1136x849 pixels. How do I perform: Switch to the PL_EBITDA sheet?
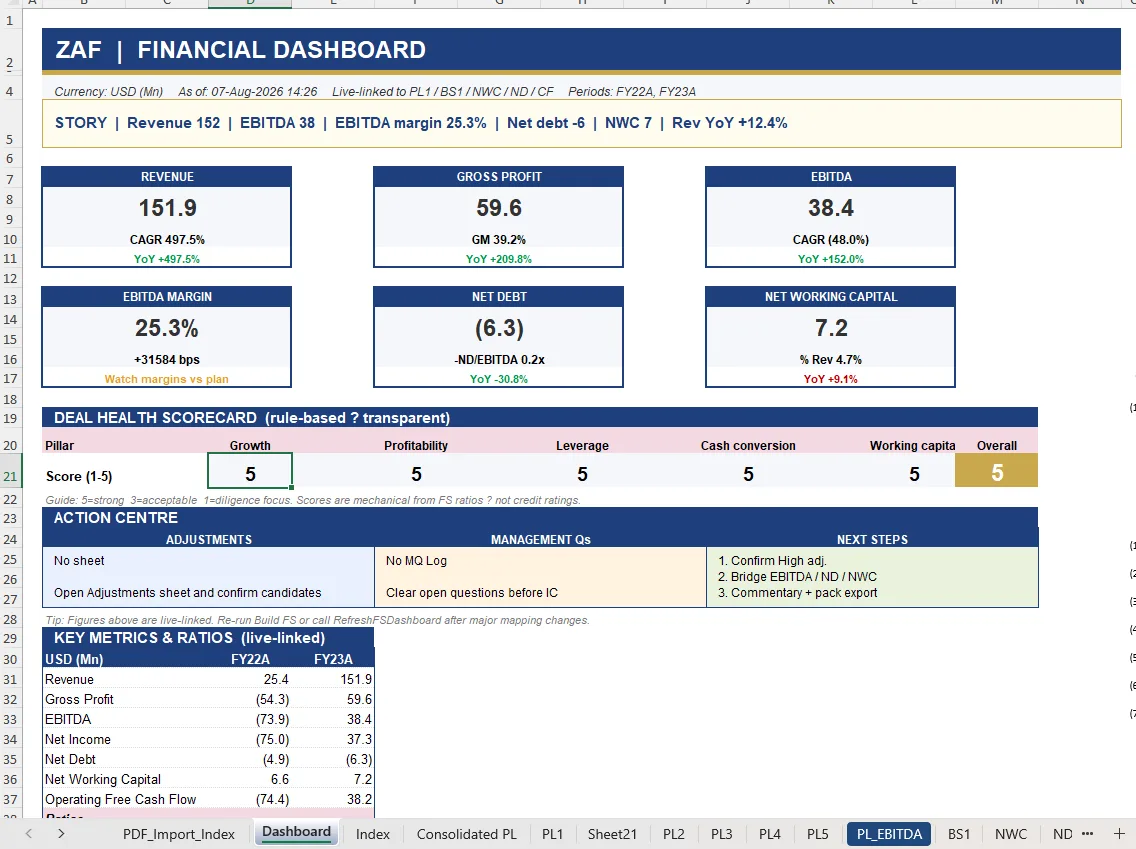point(889,834)
